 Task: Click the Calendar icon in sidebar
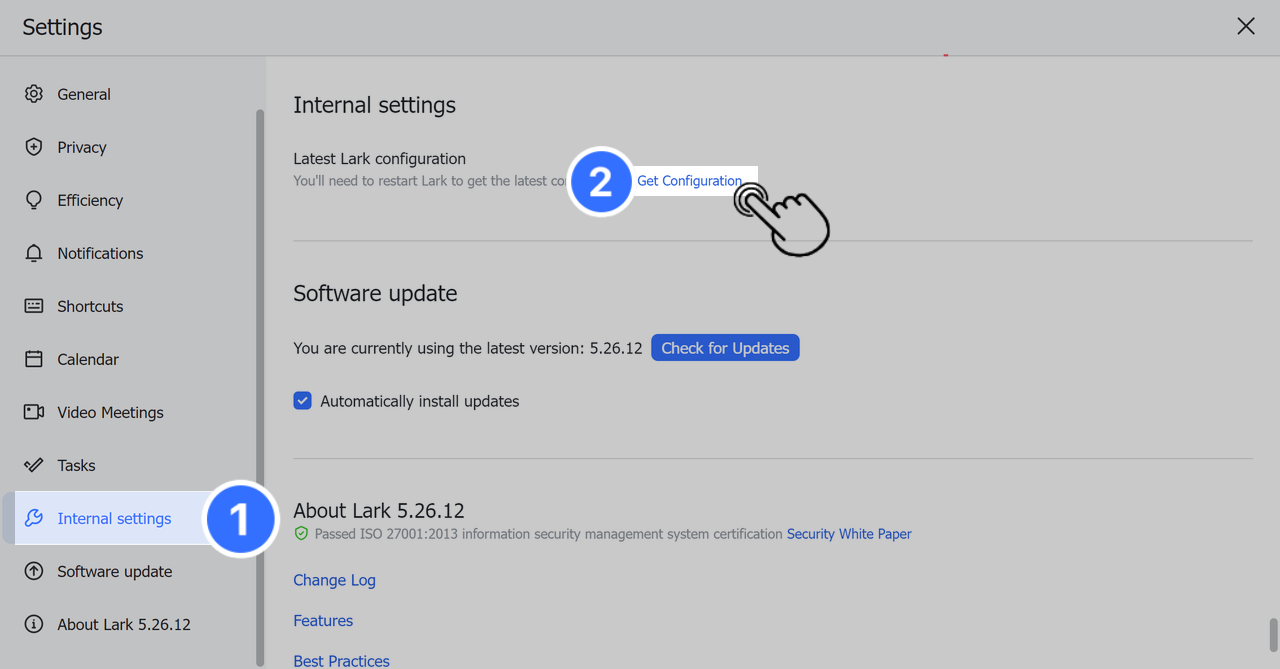click(34, 359)
